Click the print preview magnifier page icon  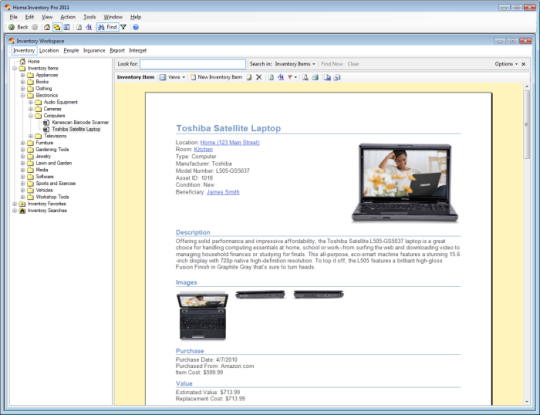point(305,77)
